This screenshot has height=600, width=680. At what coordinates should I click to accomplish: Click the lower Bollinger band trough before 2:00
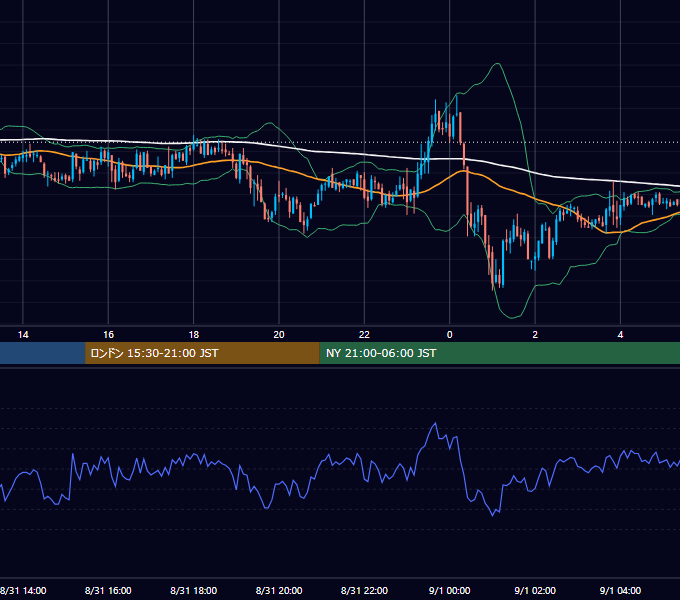pos(512,318)
